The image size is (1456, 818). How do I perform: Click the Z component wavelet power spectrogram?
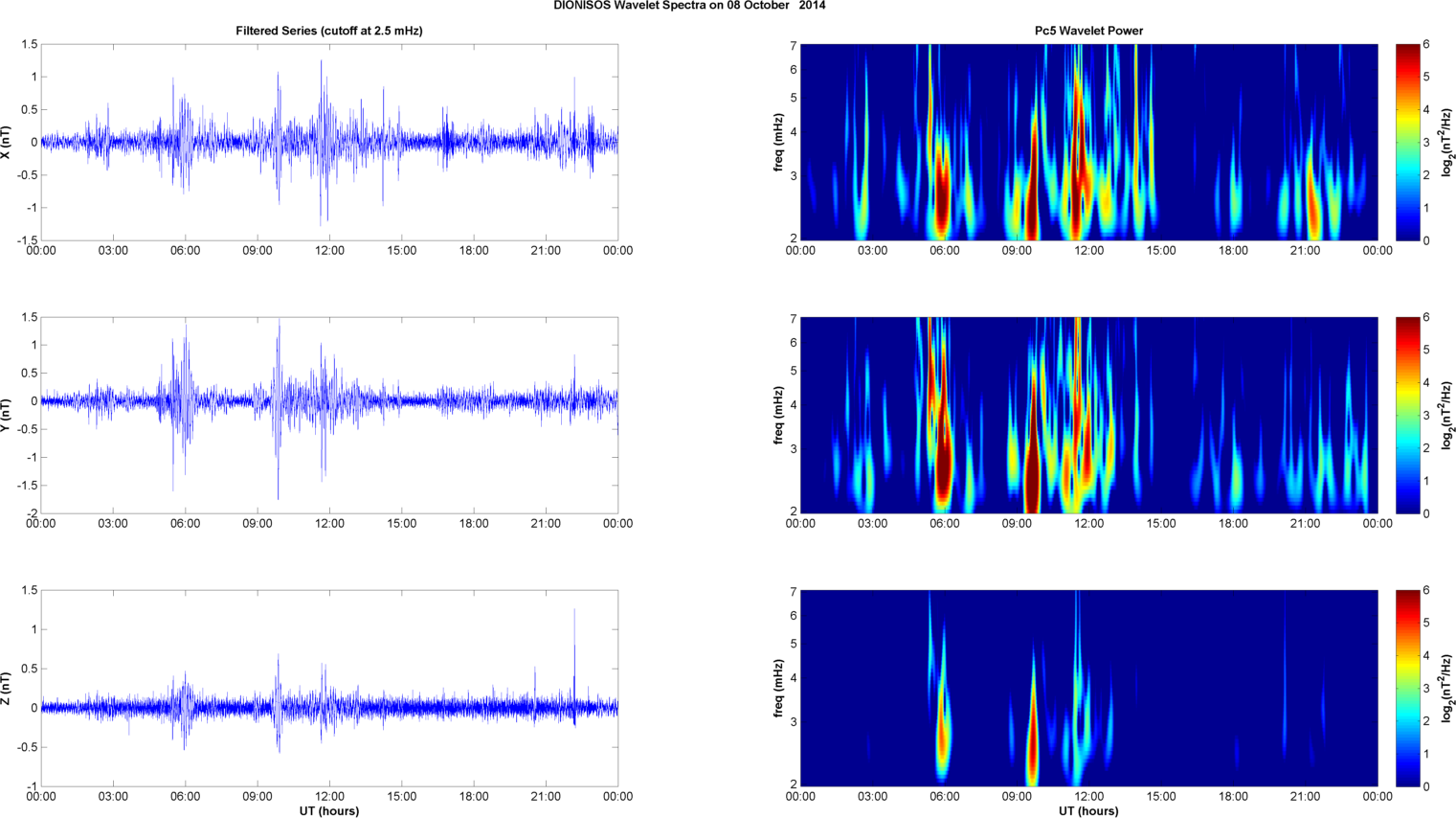pos(1088,688)
